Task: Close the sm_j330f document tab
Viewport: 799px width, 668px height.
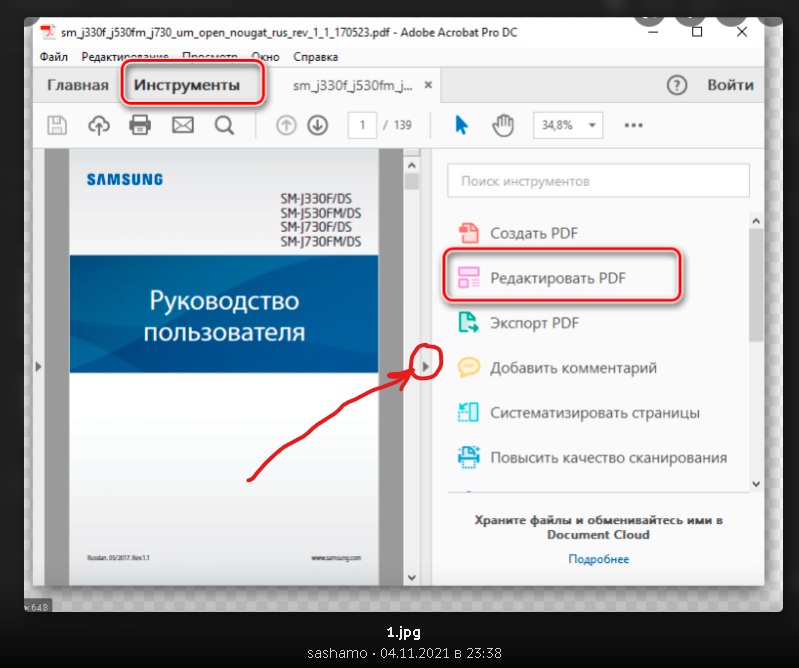Action: click(429, 85)
